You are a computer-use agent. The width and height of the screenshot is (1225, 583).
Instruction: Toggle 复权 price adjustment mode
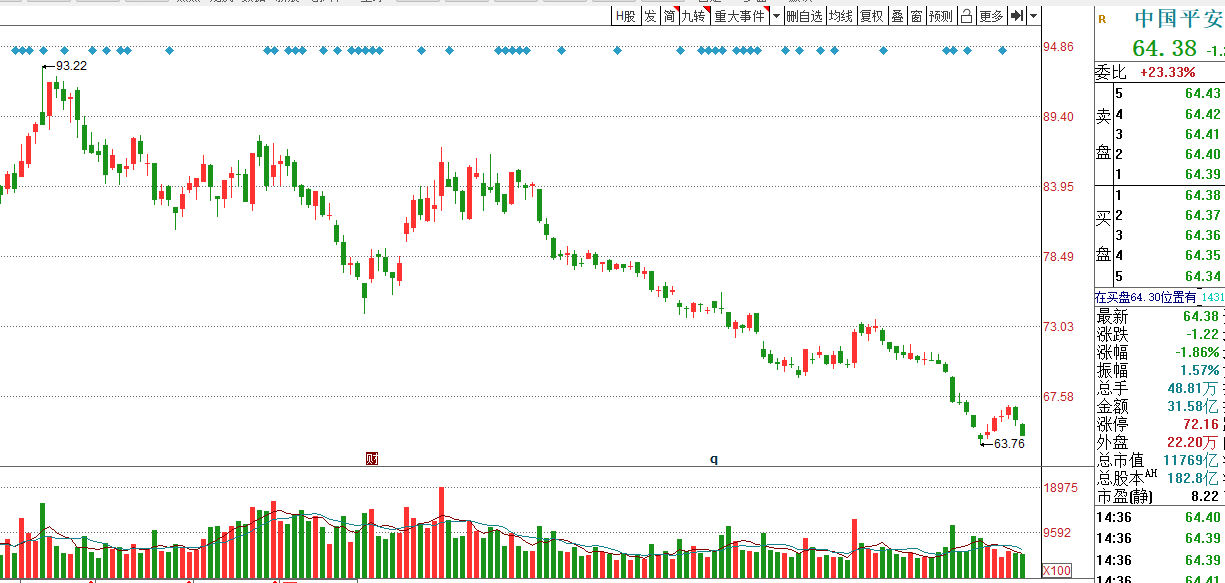click(x=872, y=16)
